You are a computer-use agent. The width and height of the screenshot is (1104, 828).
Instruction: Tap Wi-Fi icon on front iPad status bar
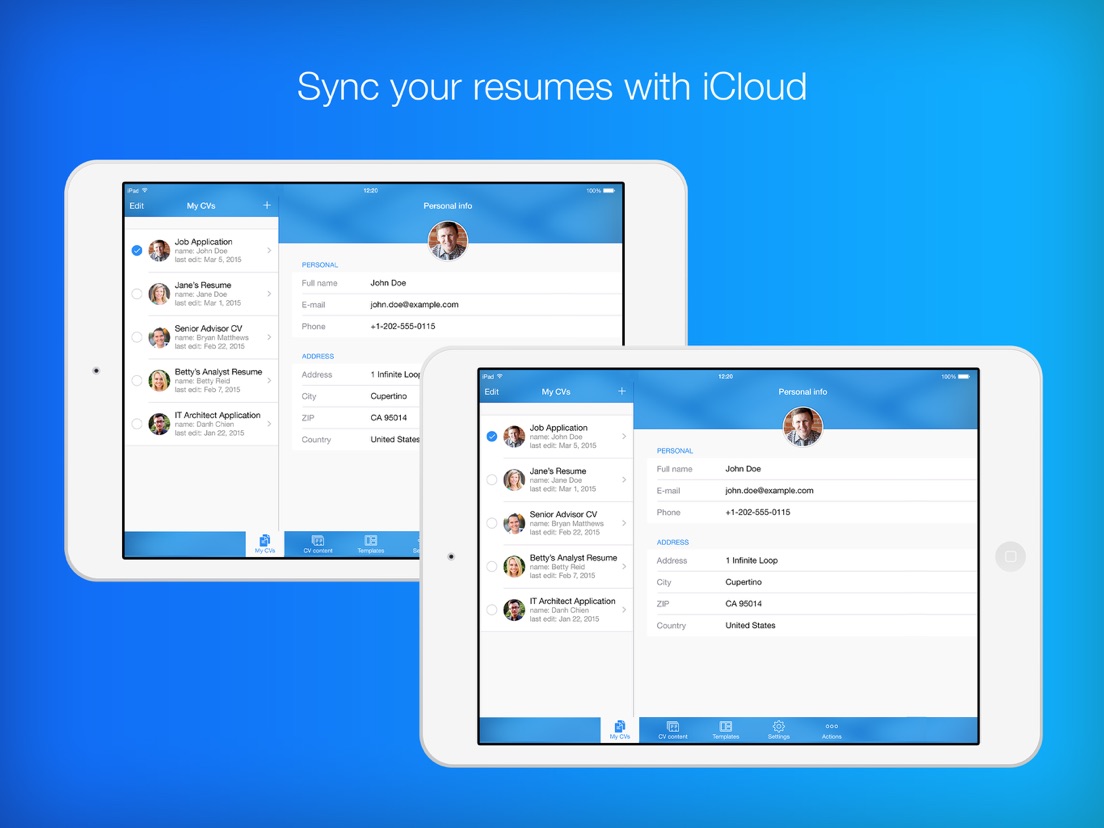[500, 377]
